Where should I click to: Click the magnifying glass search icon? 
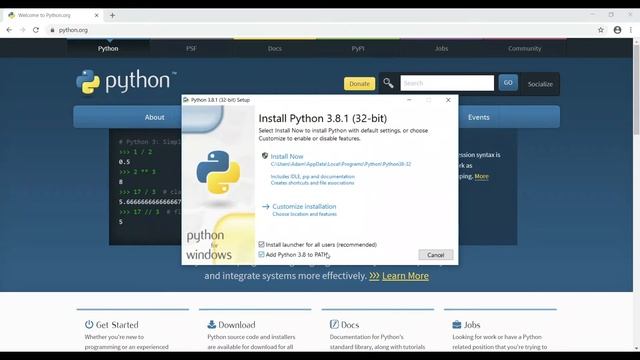tap(388, 83)
